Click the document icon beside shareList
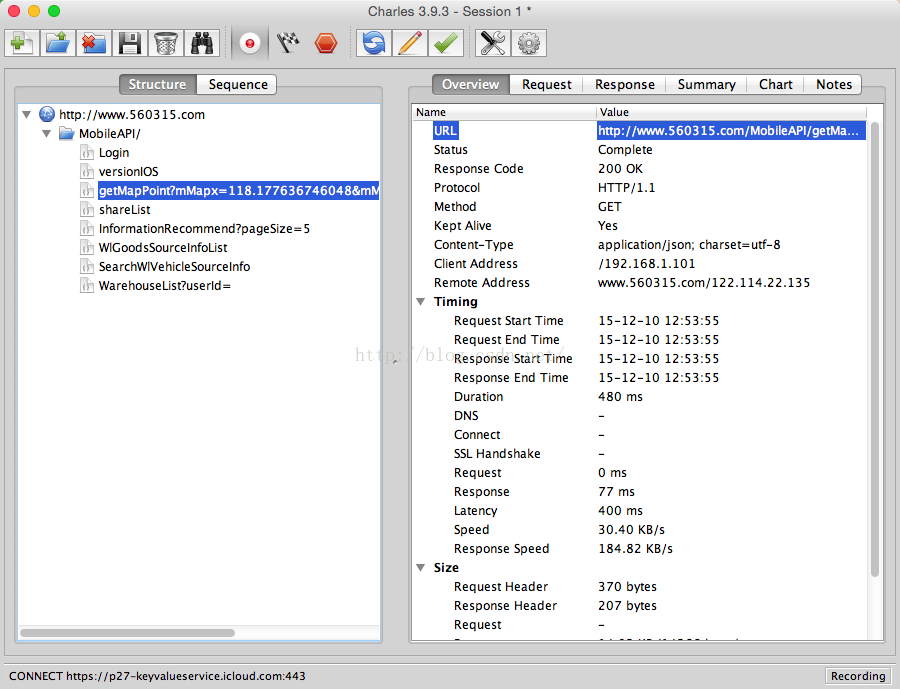Screen dimensions: 900x689 pyautogui.click(x=87, y=210)
